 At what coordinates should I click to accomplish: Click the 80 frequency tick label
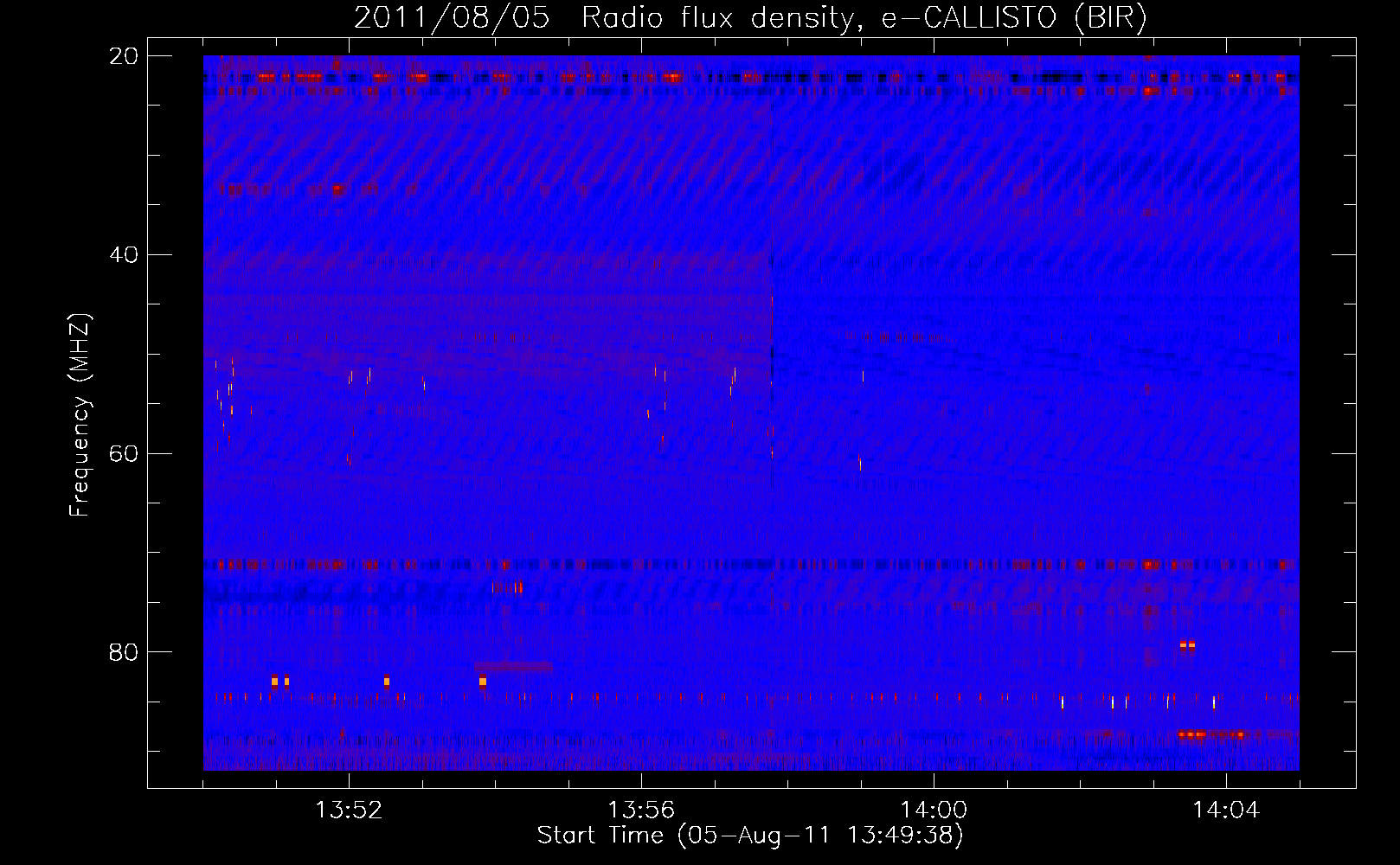pos(124,652)
